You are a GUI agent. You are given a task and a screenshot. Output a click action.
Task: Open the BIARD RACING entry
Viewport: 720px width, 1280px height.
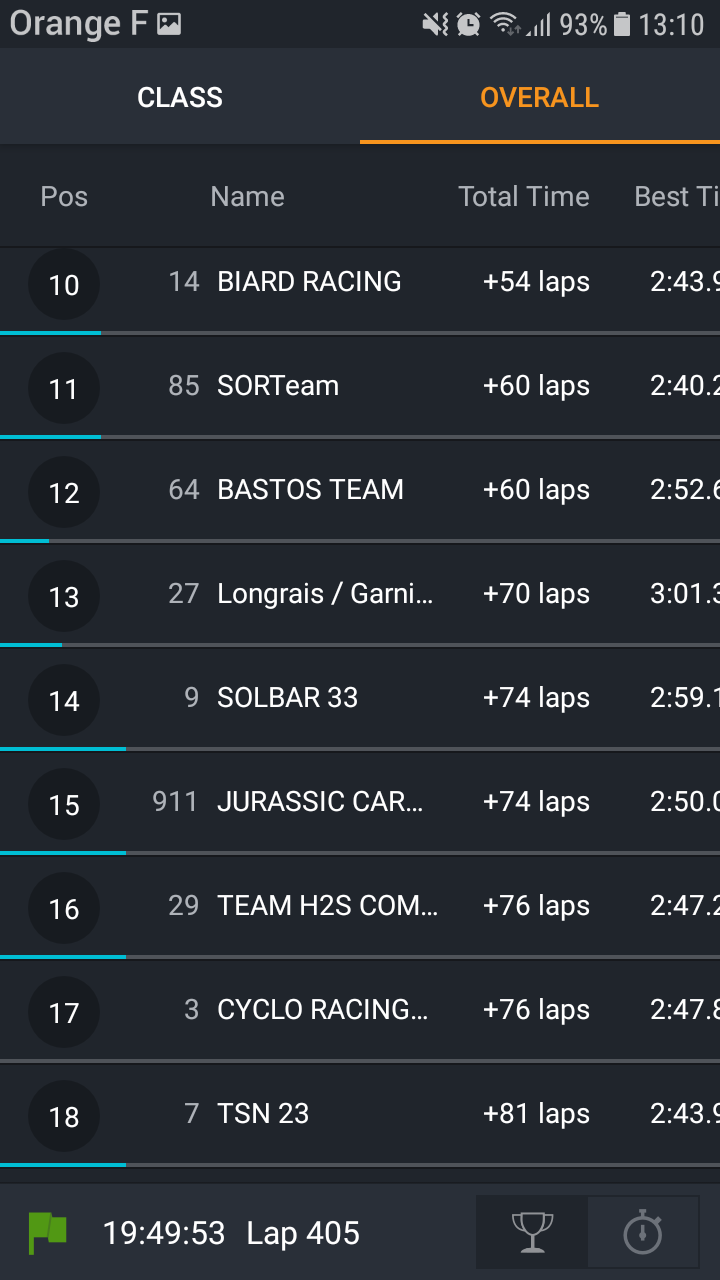click(309, 282)
